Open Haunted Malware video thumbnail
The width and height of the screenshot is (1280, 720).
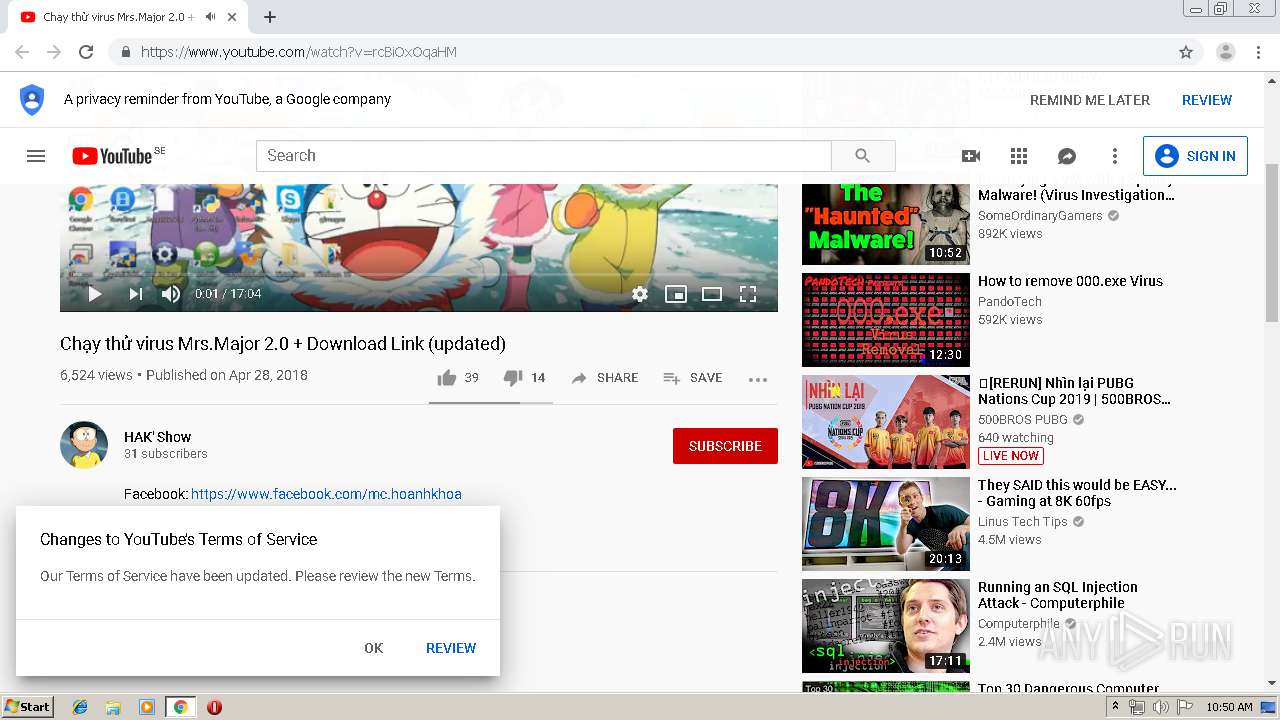pos(886,224)
